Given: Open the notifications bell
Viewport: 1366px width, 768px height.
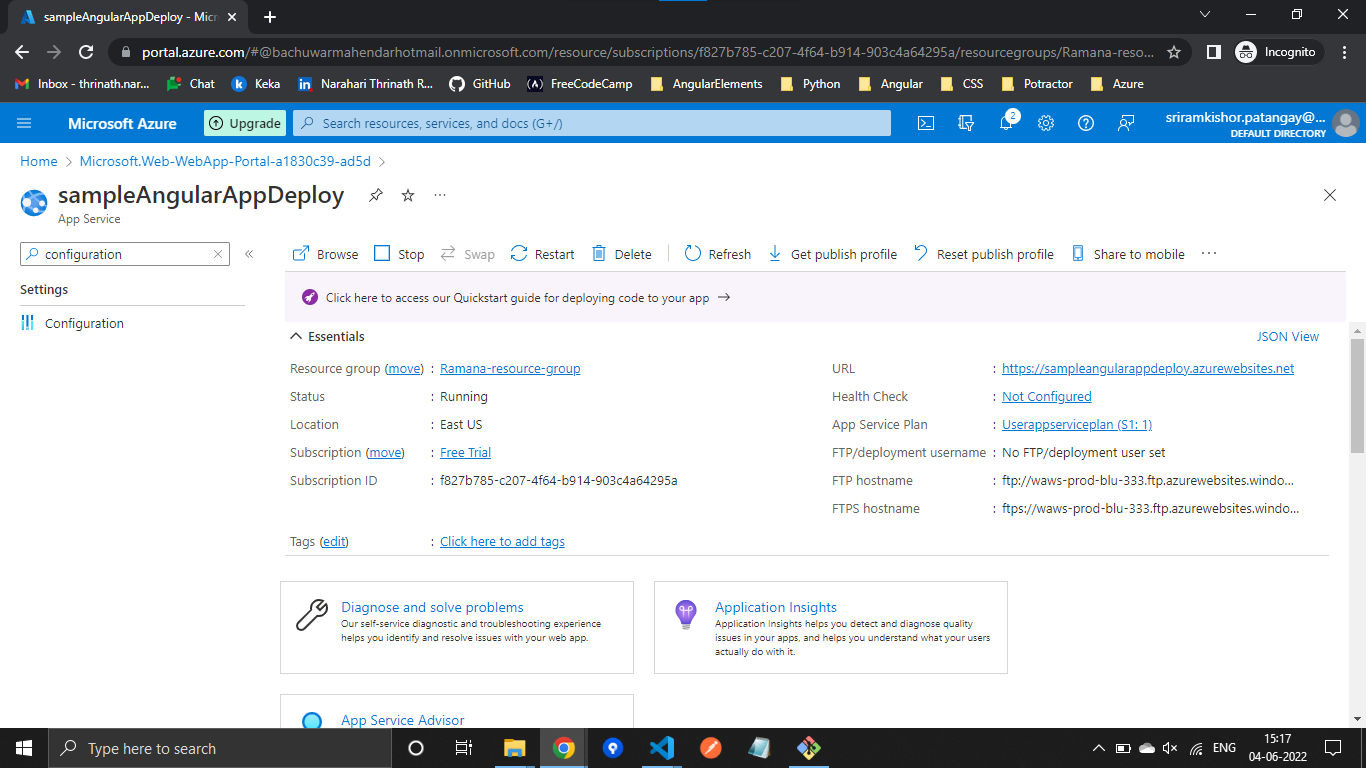Looking at the screenshot, I should [x=1006, y=123].
